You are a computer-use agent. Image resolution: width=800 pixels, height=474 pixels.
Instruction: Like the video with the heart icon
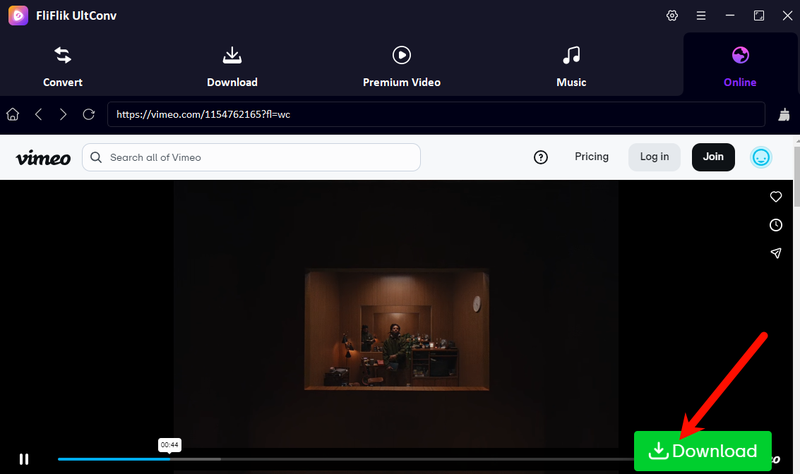coord(776,196)
